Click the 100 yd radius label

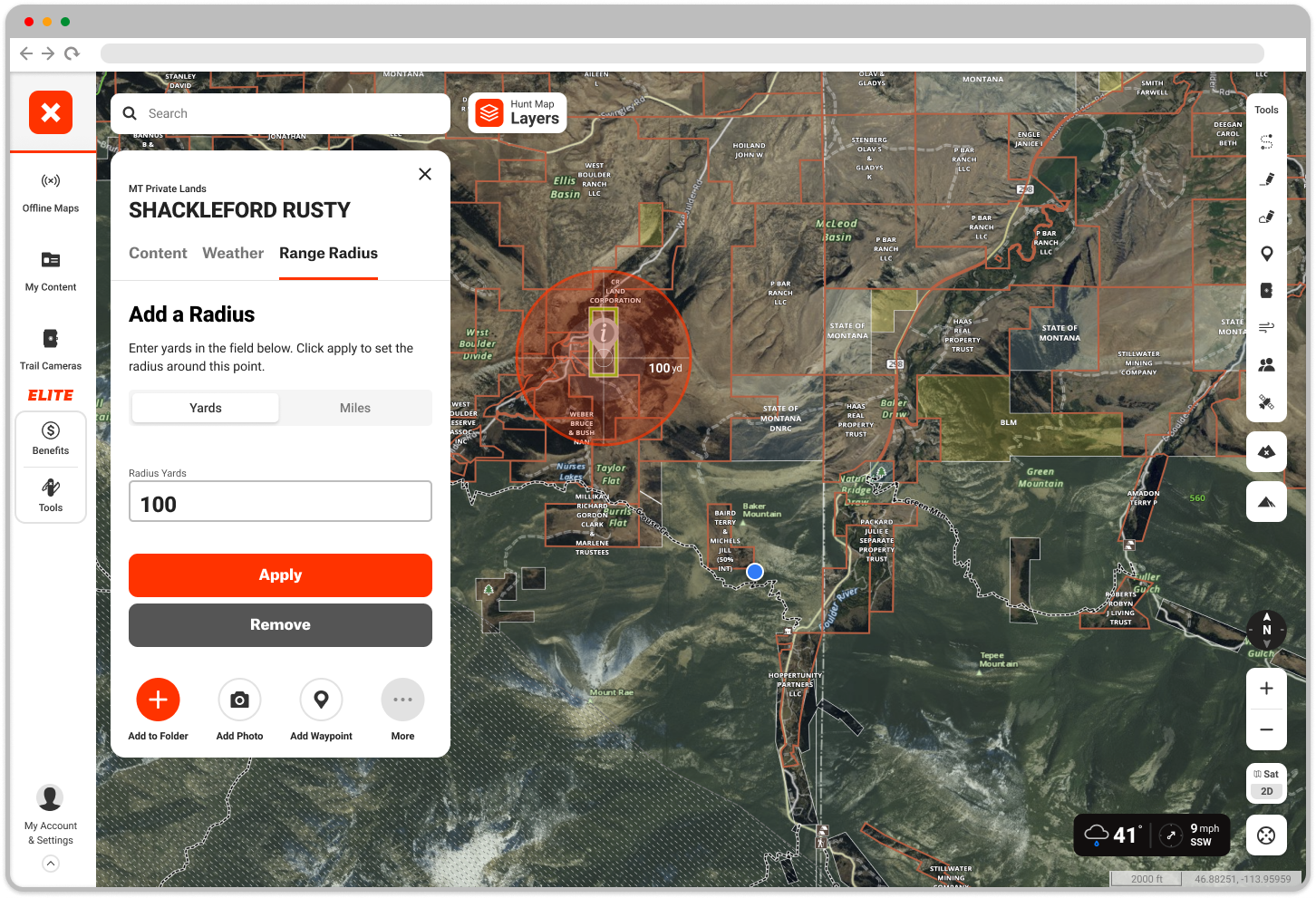click(x=665, y=368)
